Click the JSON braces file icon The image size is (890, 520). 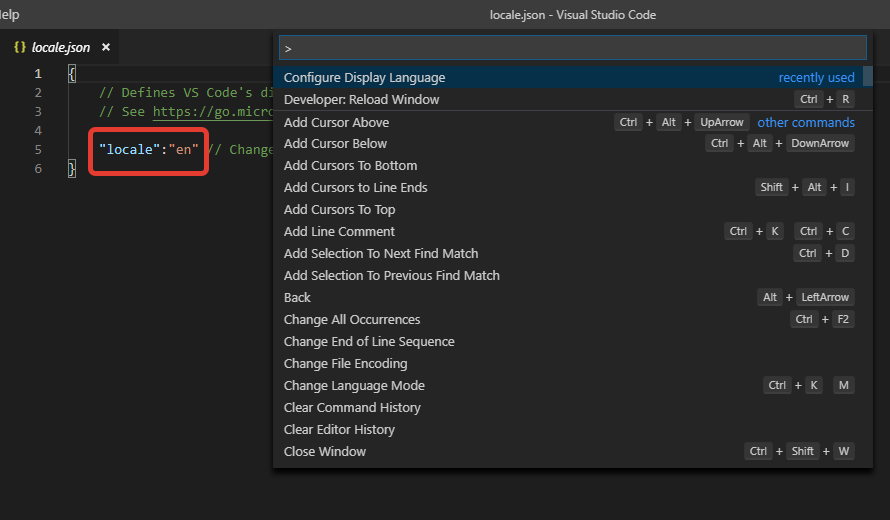point(20,47)
